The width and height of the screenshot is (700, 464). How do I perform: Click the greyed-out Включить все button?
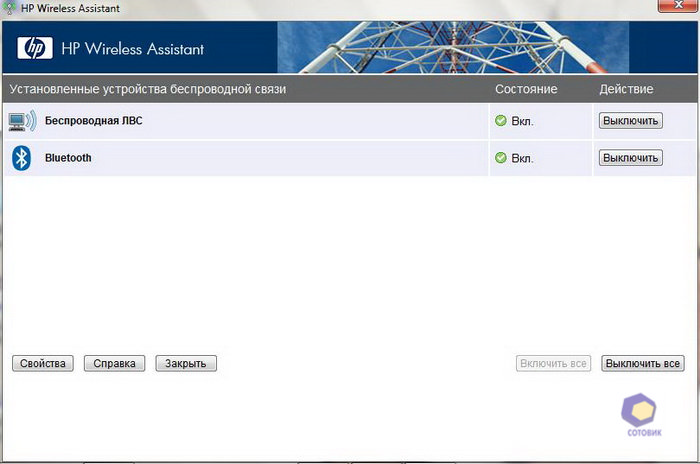tap(553, 363)
